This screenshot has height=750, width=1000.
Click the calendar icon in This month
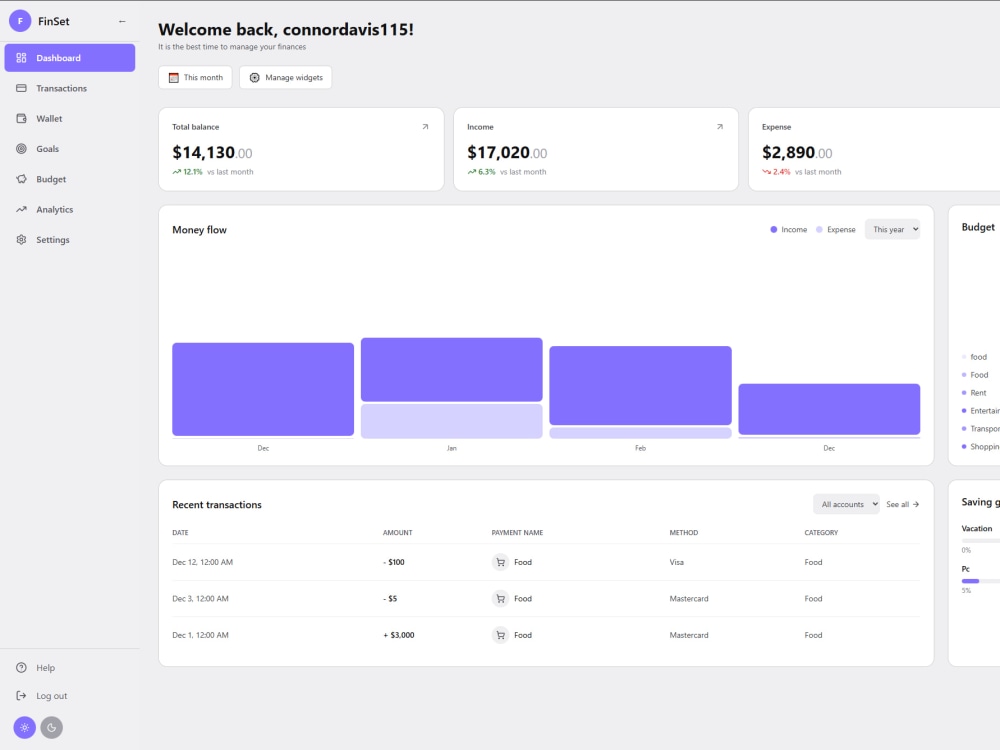click(173, 78)
